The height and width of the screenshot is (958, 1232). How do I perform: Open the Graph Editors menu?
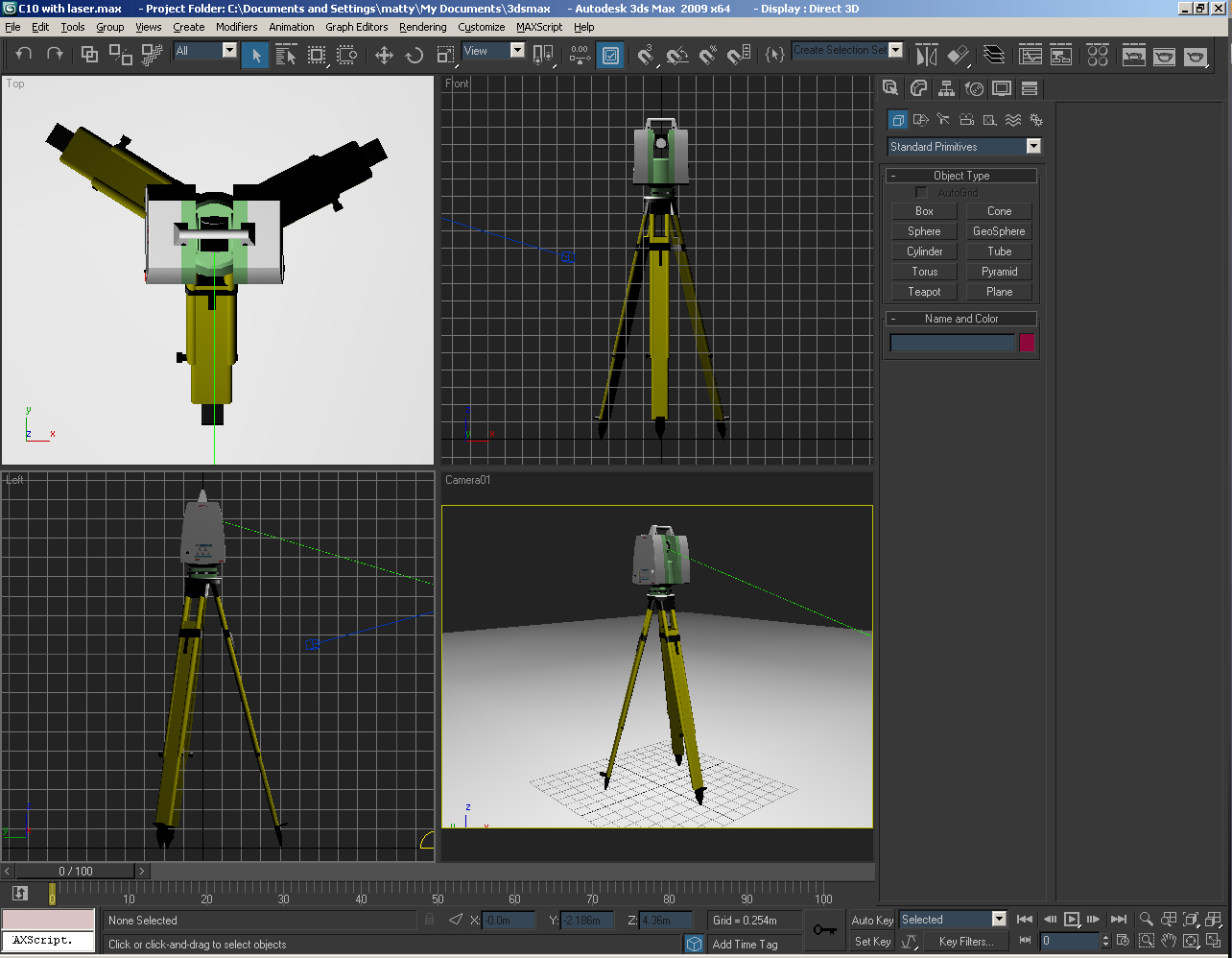click(x=357, y=27)
